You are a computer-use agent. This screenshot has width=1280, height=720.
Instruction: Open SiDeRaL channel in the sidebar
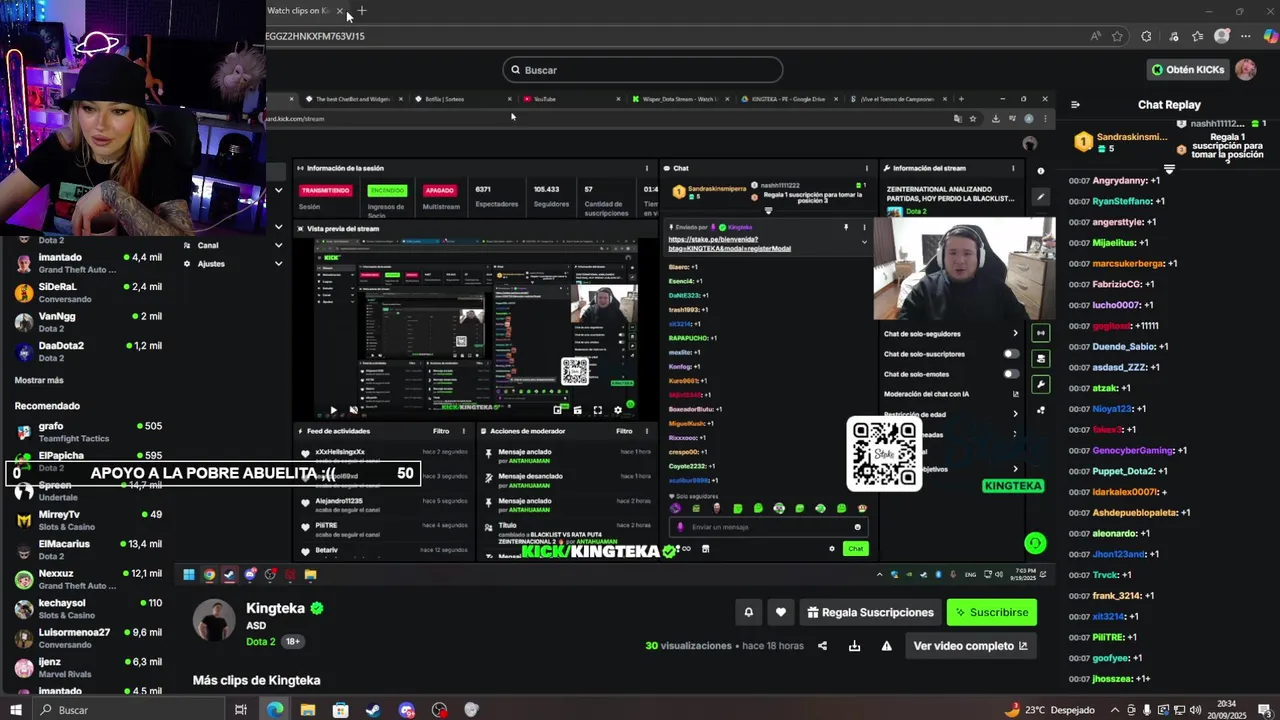[x=88, y=293]
